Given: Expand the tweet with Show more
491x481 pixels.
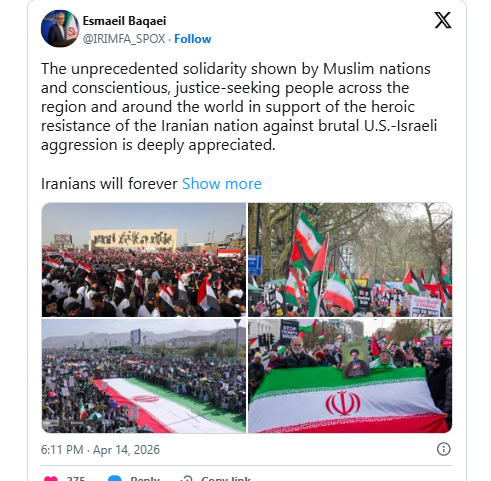Looking at the screenshot, I should (222, 184).
